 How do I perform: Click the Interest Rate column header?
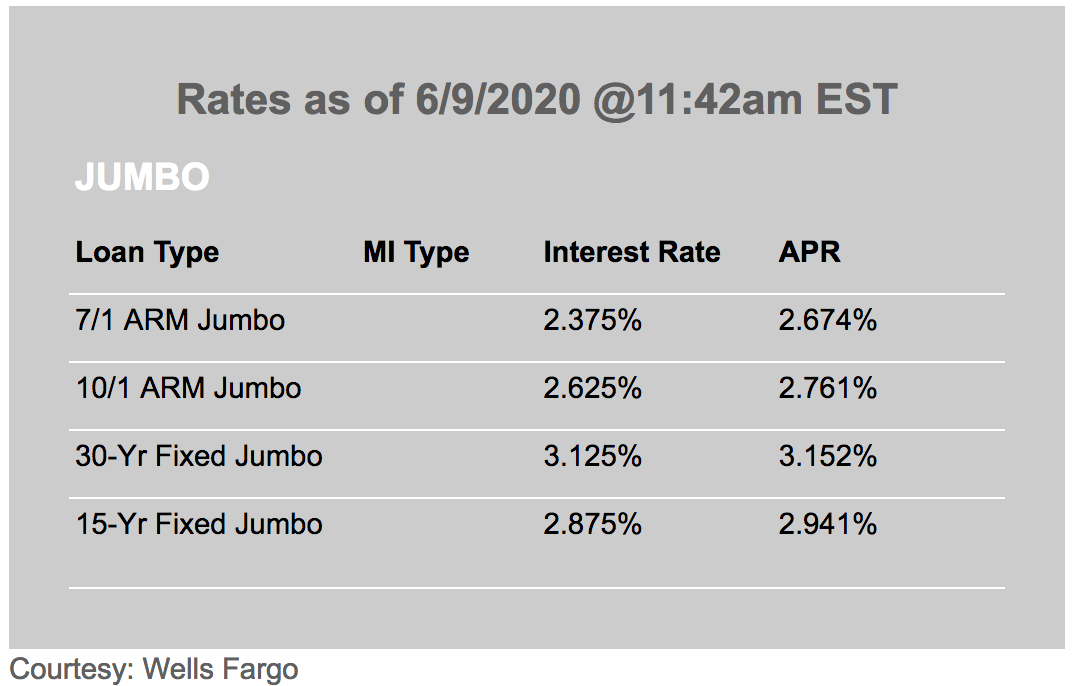[631, 252]
